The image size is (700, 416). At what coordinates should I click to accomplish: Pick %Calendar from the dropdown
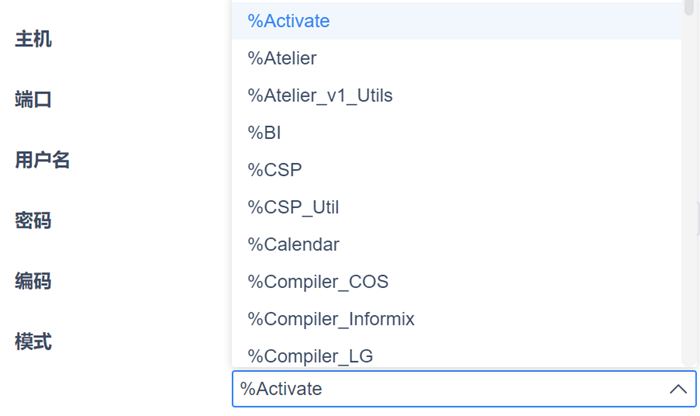pyautogui.click(x=294, y=245)
